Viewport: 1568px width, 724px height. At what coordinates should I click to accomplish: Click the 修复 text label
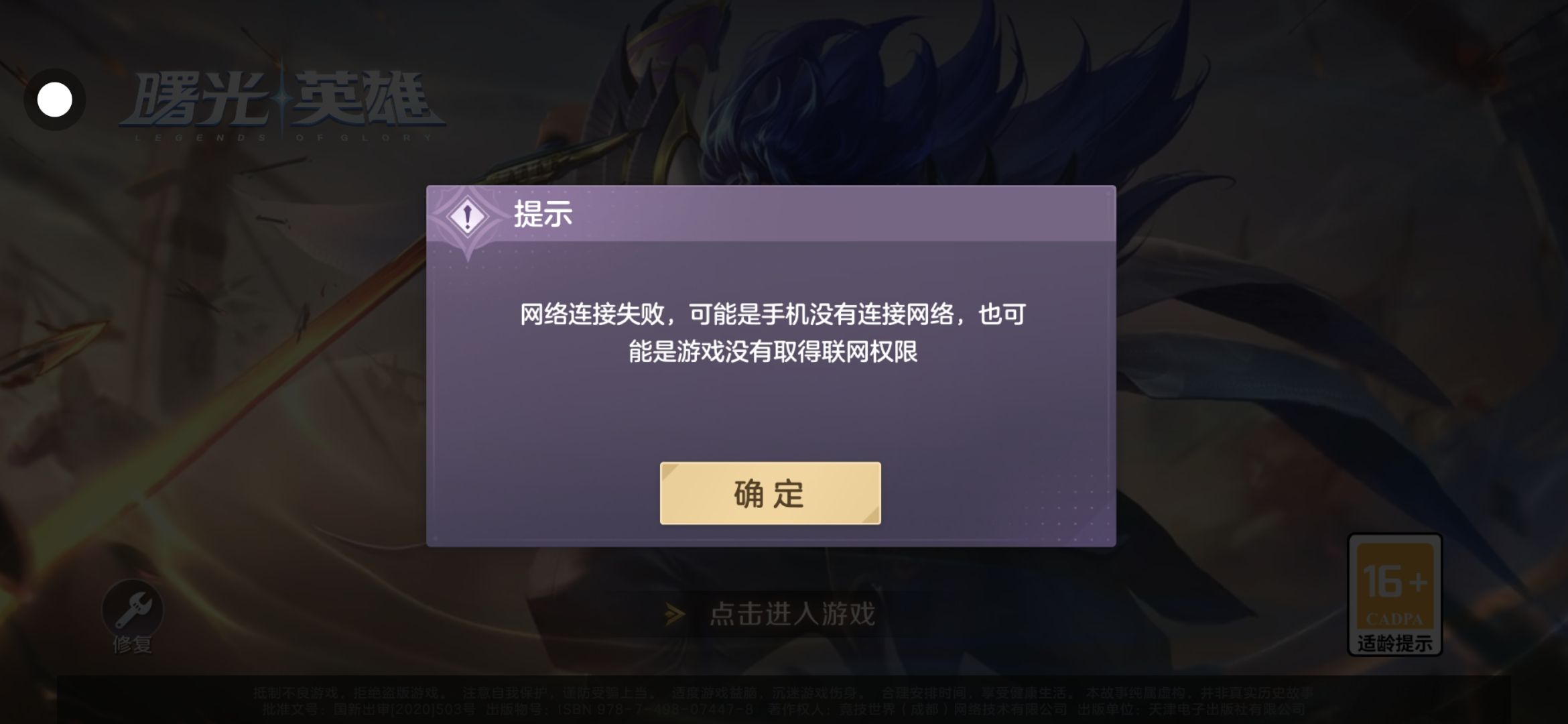[x=132, y=644]
